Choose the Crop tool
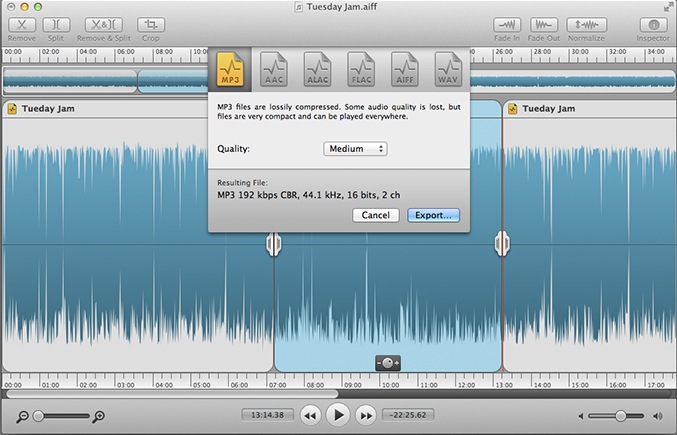Image resolution: width=677 pixels, height=435 pixels. click(x=151, y=24)
